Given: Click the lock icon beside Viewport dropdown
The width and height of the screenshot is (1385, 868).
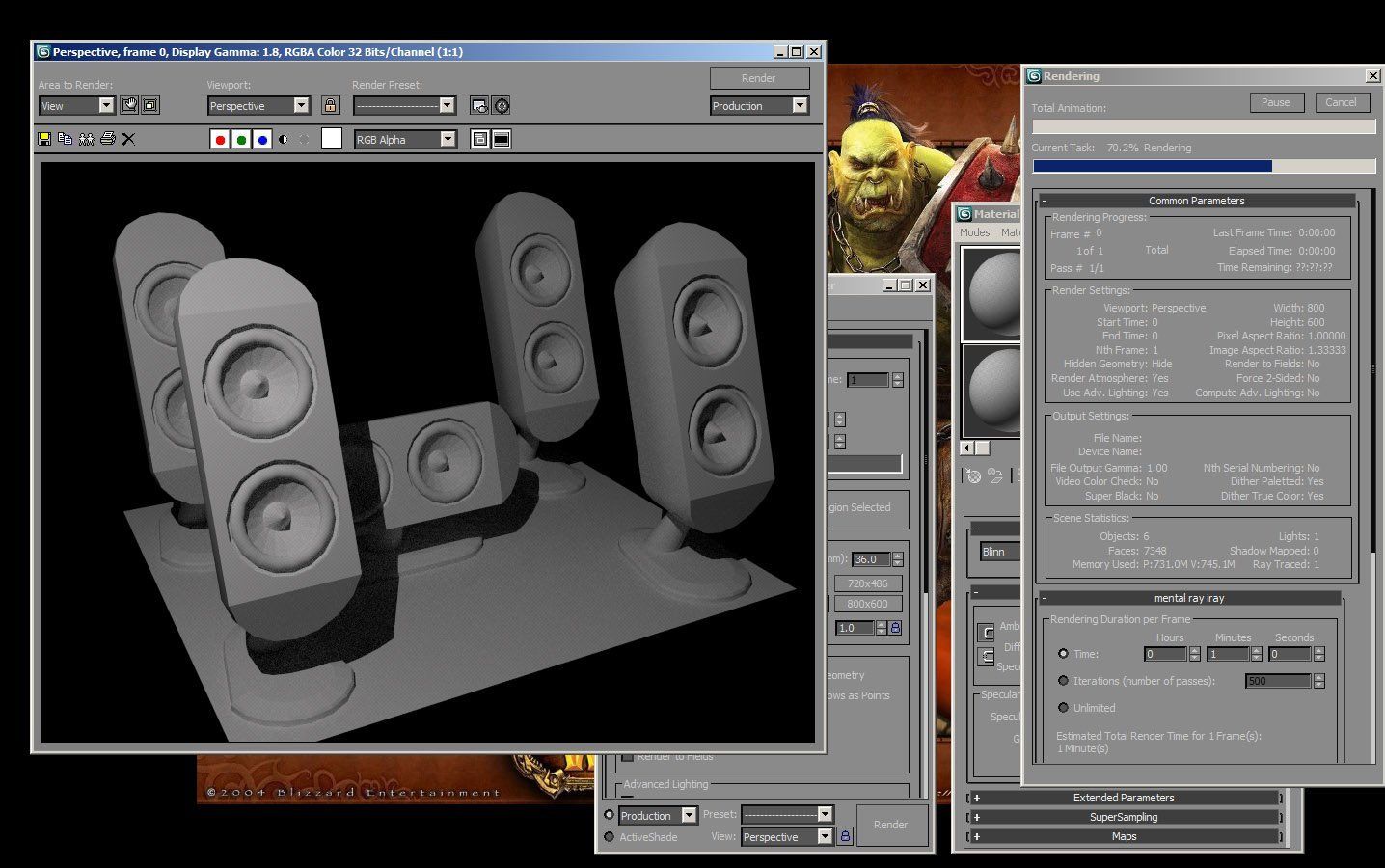Looking at the screenshot, I should tap(330, 106).
